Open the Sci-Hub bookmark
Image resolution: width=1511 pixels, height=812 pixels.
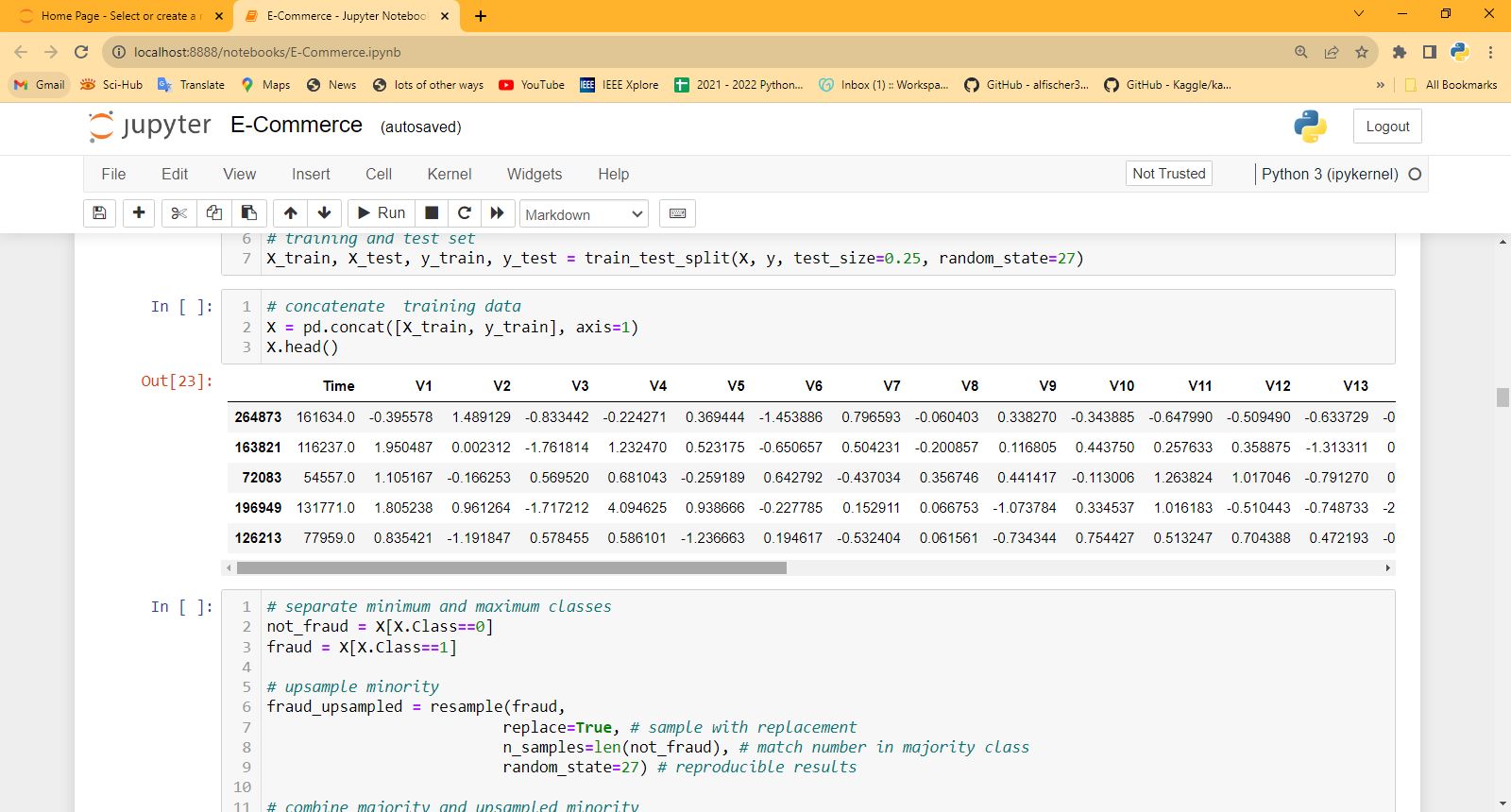[111, 85]
